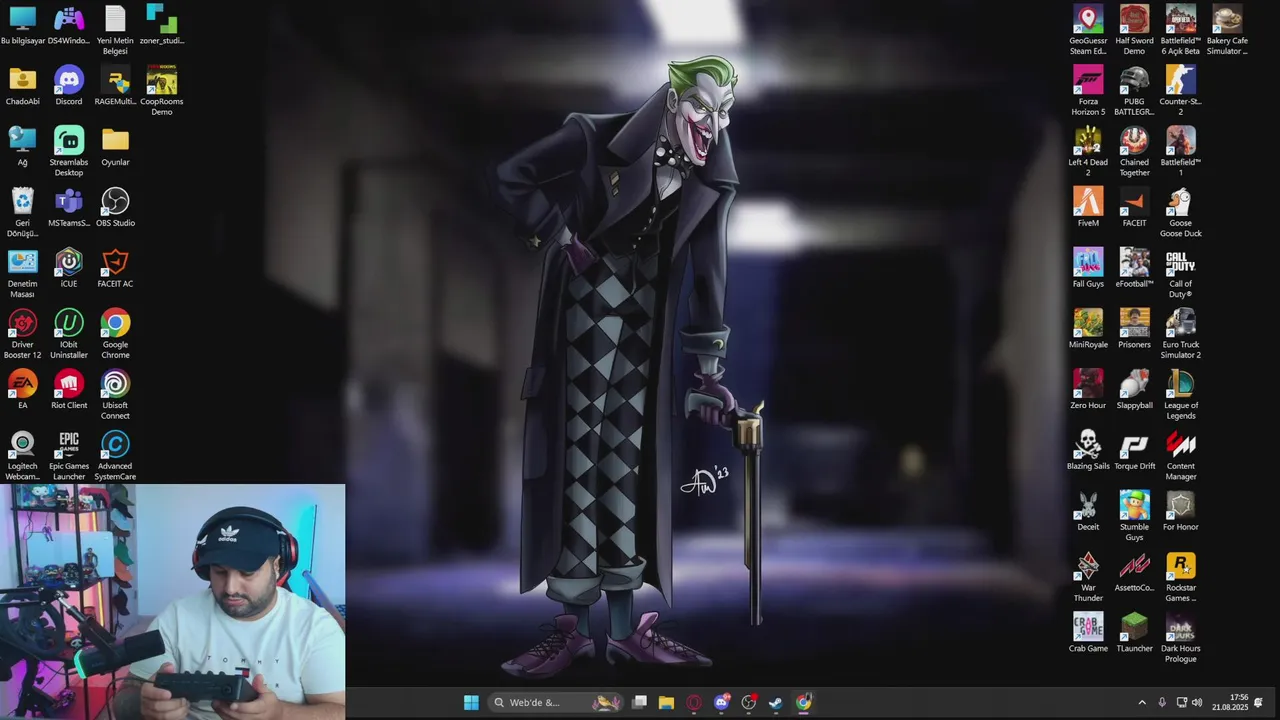The image size is (1280, 720).
Task: Launch FACEIT AC shortcut
Action: pyautogui.click(x=115, y=269)
